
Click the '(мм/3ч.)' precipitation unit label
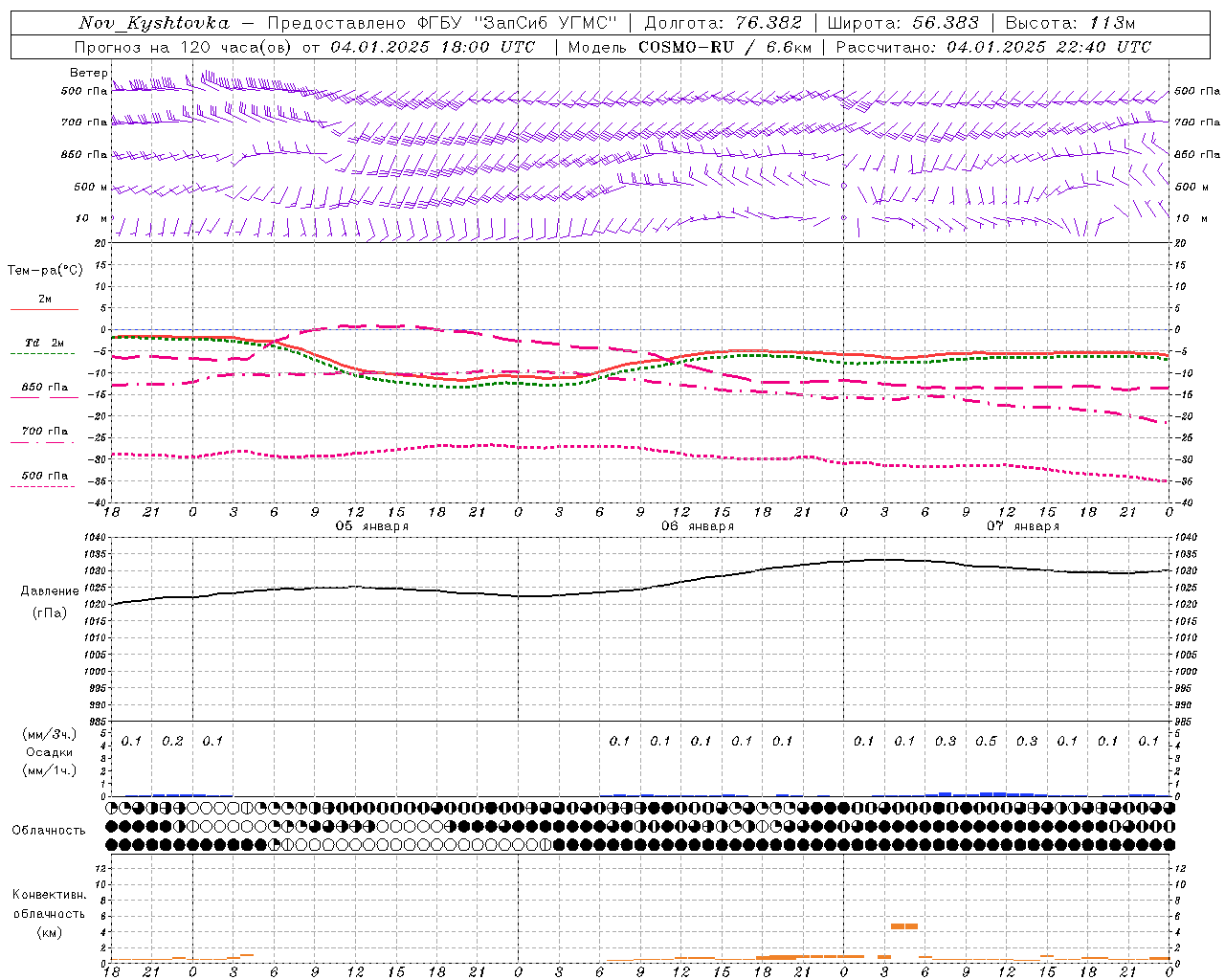coord(50,734)
